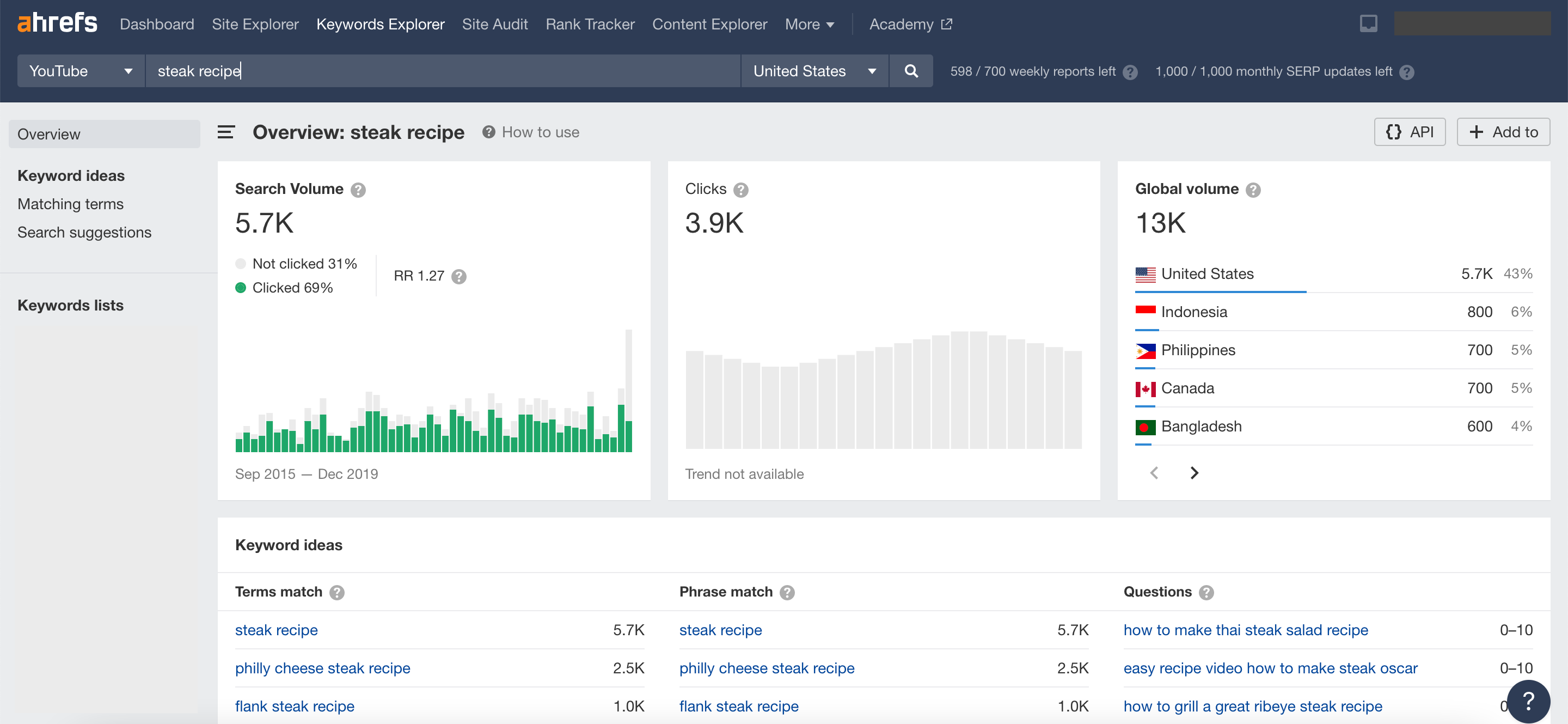Select Matching terms in sidebar
Viewport: 1568px width, 724px height.
pos(71,204)
